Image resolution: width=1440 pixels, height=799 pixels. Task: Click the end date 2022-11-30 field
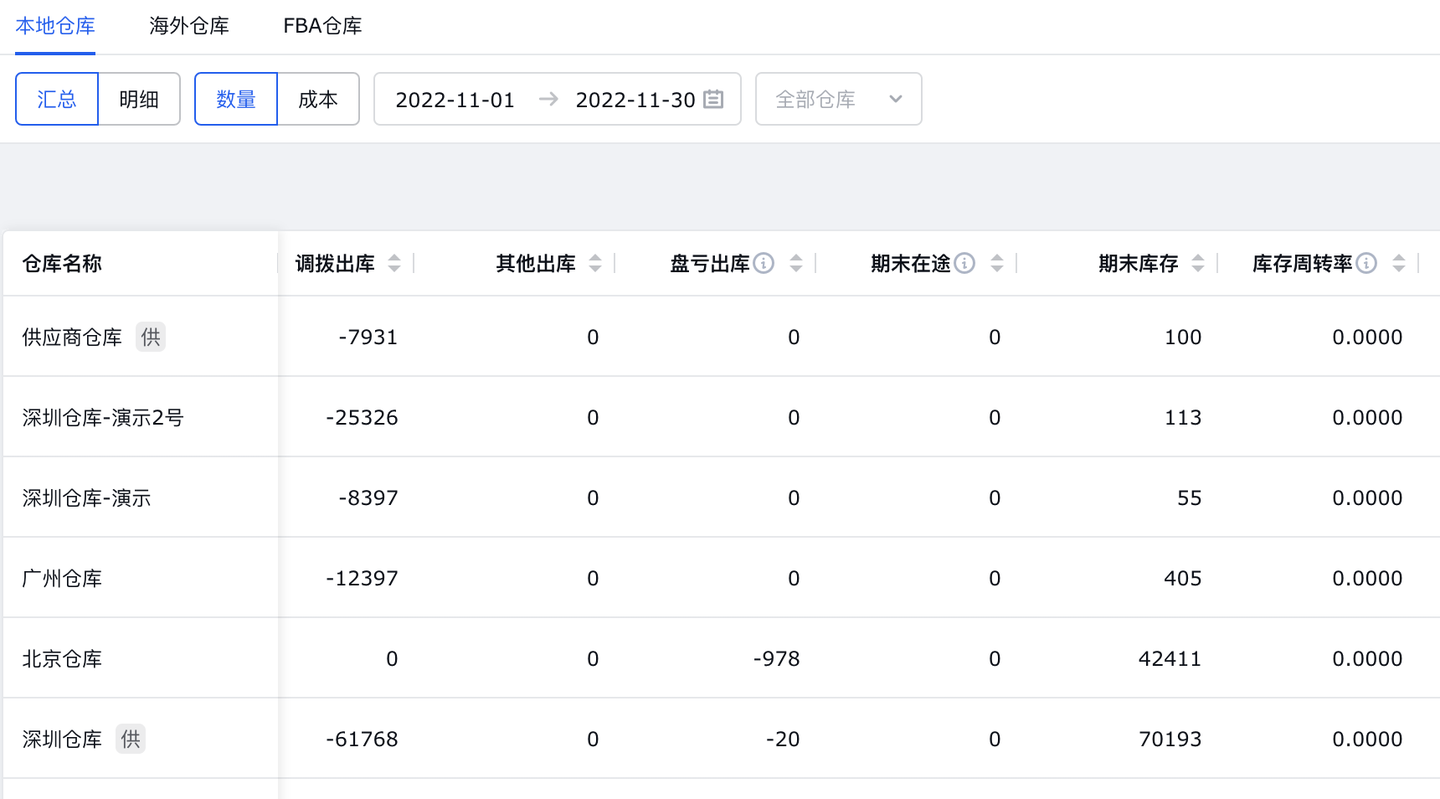[x=635, y=99]
